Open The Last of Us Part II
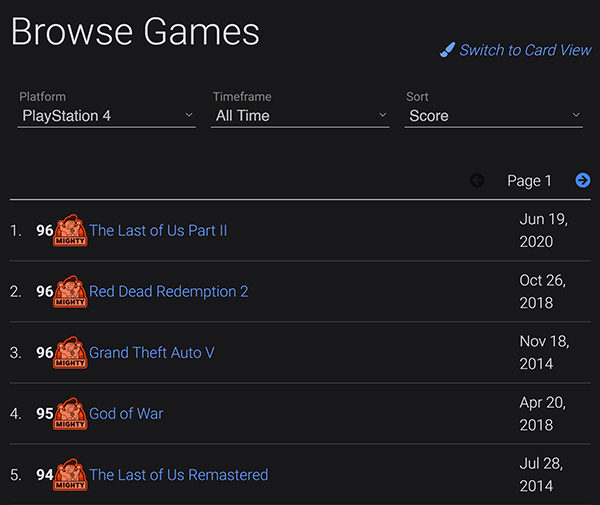Image resolution: width=600 pixels, height=505 pixels. pyautogui.click(x=158, y=231)
